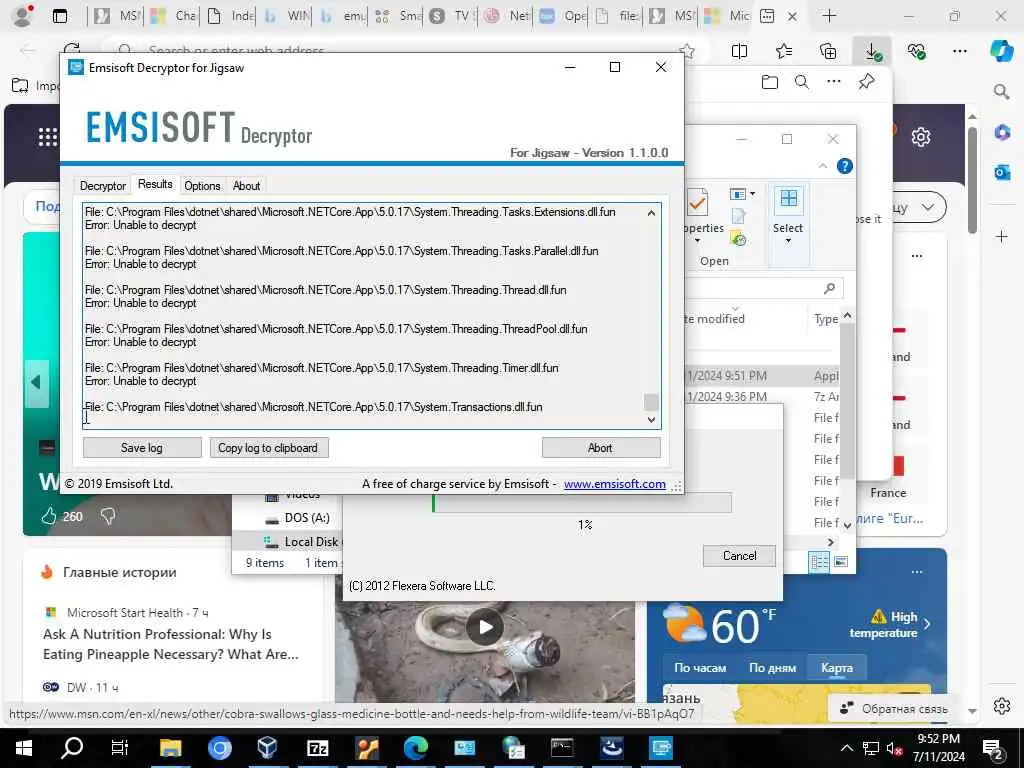Open the Edge Collections icon
The height and width of the screenshot is (768, 1024).
point(827,52)
